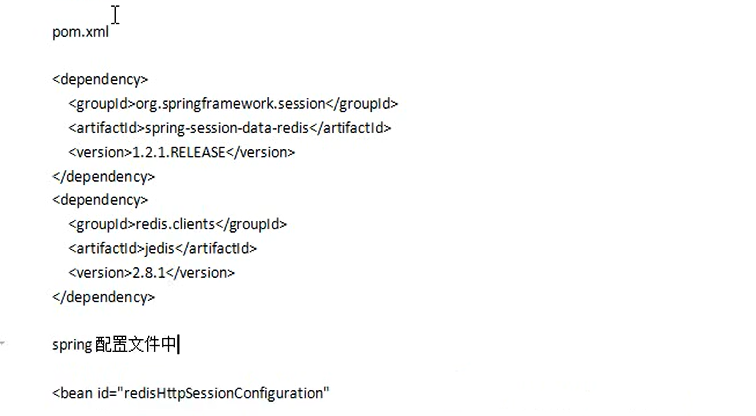The image size is (756, 416).
Task: Click the Chinese text 配置文件中
Action: pos(135,345)
